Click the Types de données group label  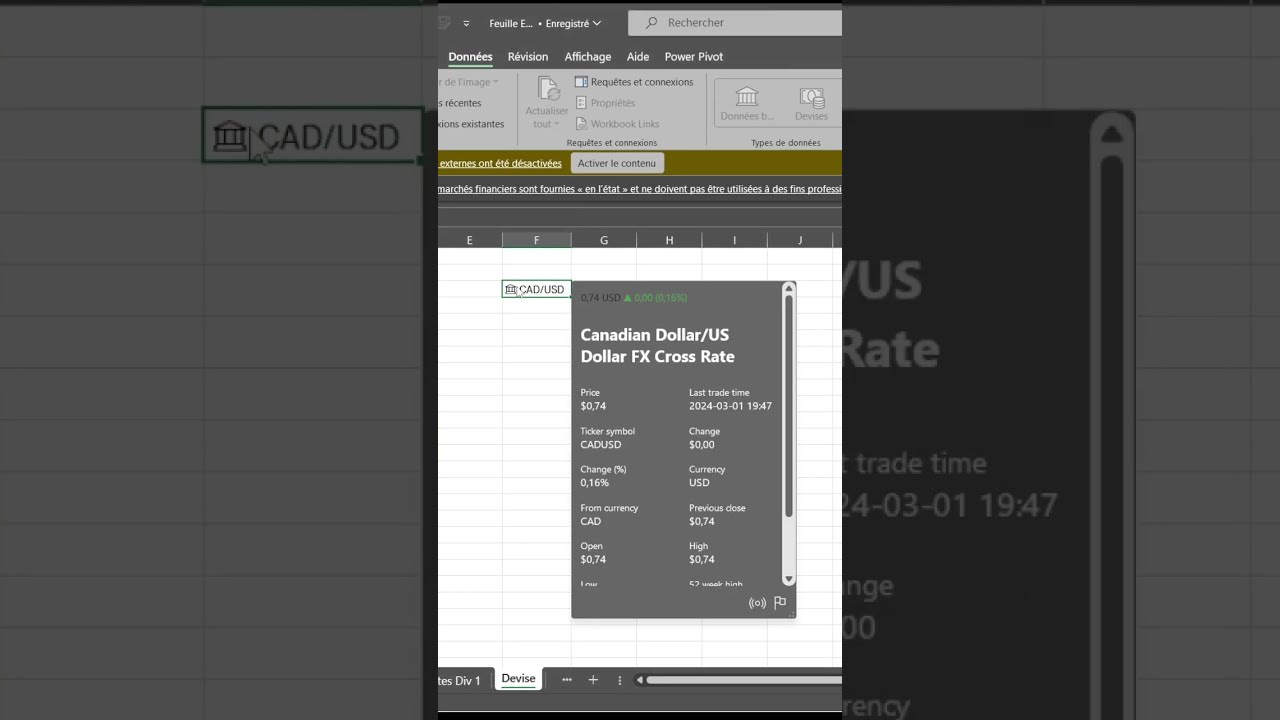click(x=786, y=143)
